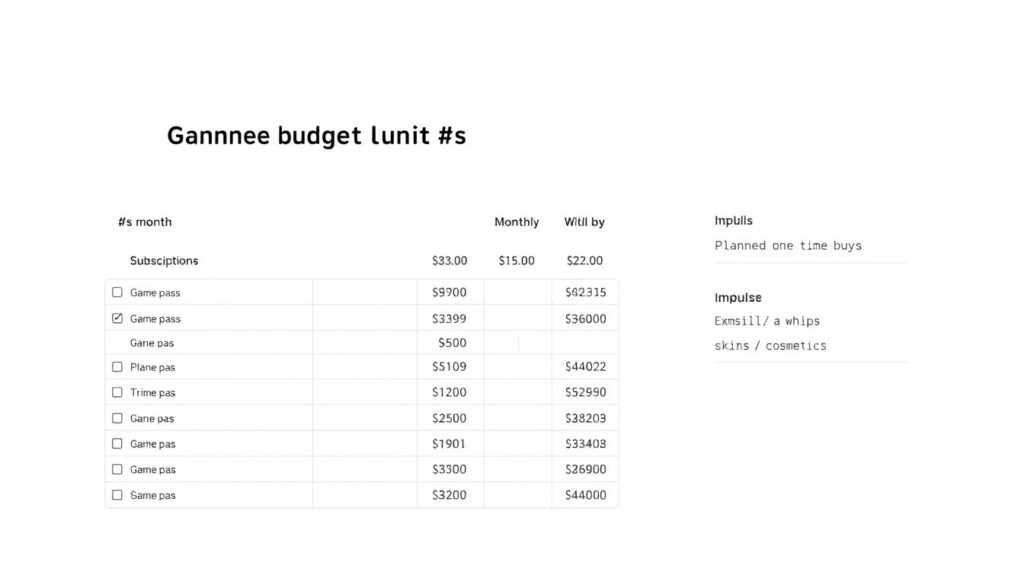
Task: Check the checkbox beside the $1901 row
Action: point(117,443)
